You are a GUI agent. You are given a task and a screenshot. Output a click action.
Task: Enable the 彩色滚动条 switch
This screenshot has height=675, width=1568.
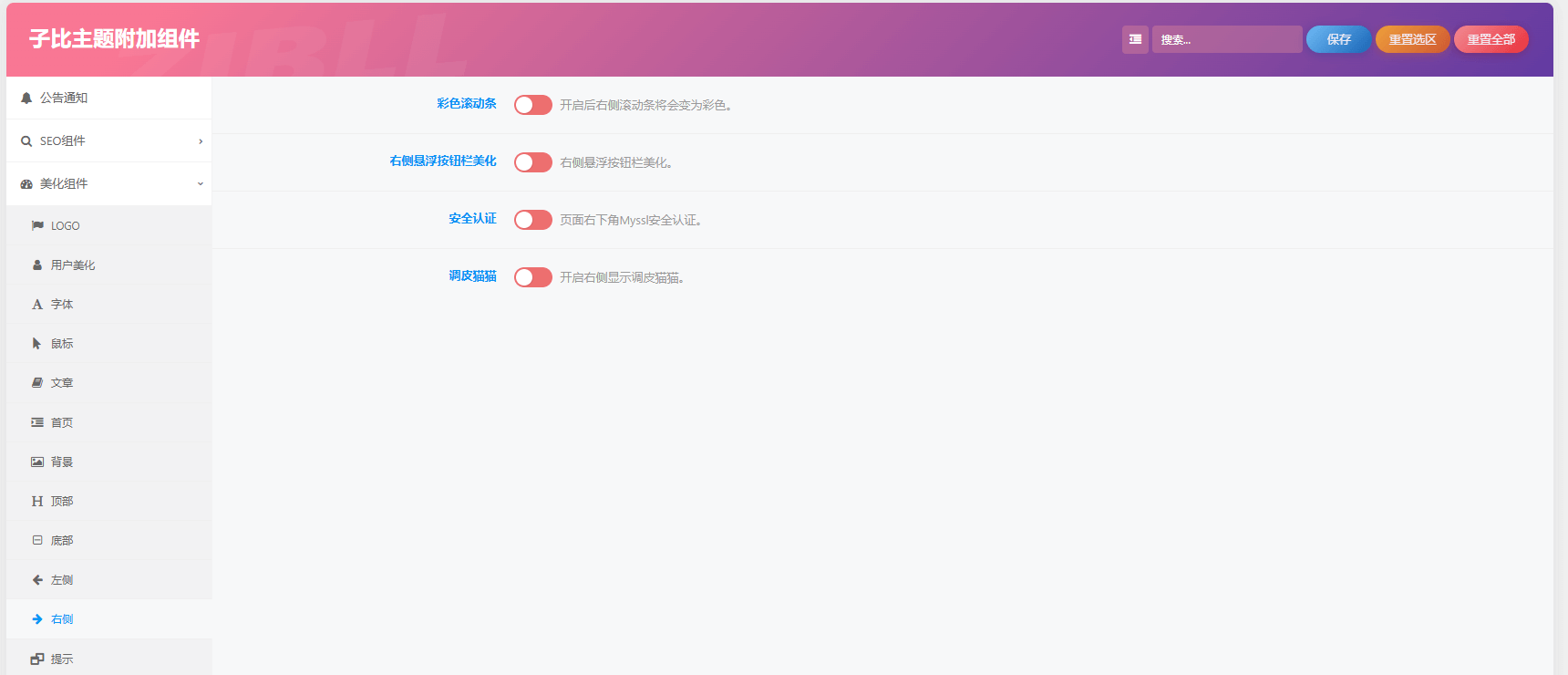(x=533, y=105)
